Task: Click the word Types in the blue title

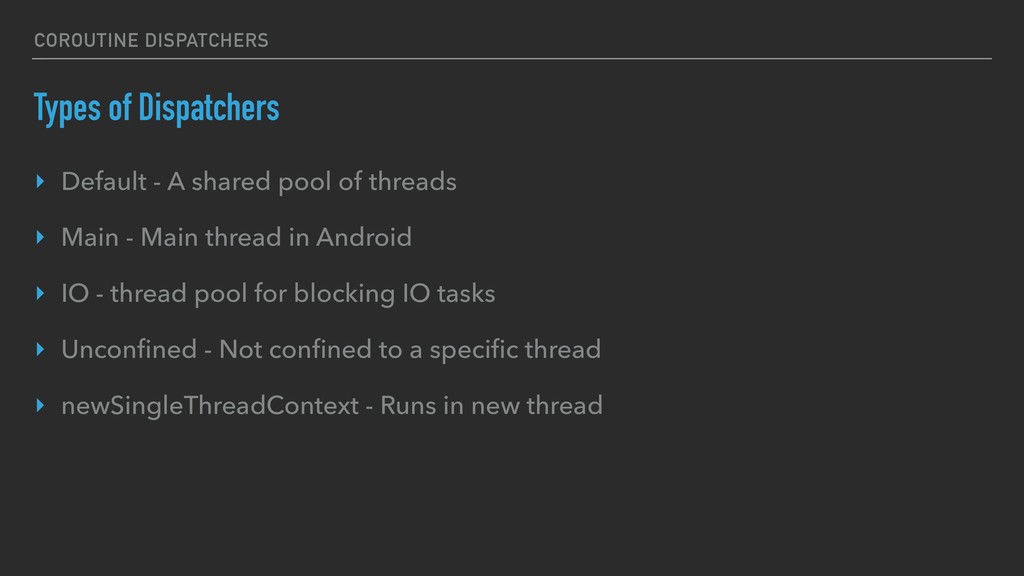Action: (x=68, y=108)
